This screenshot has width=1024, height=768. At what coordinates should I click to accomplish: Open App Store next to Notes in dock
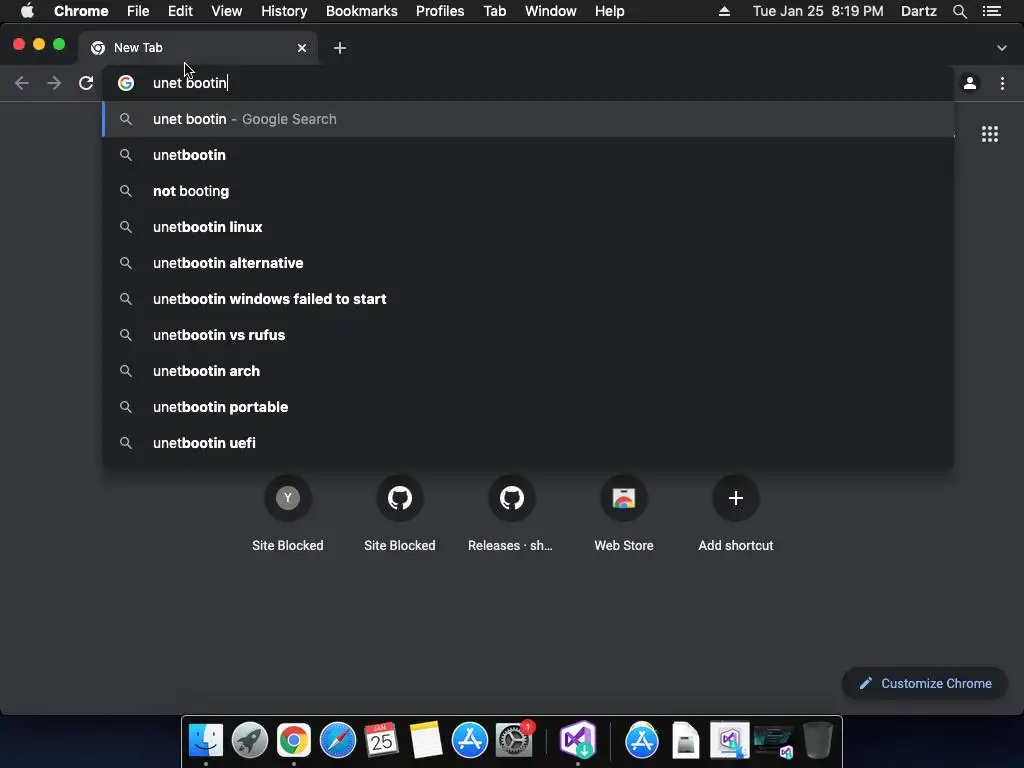point(470,741)
